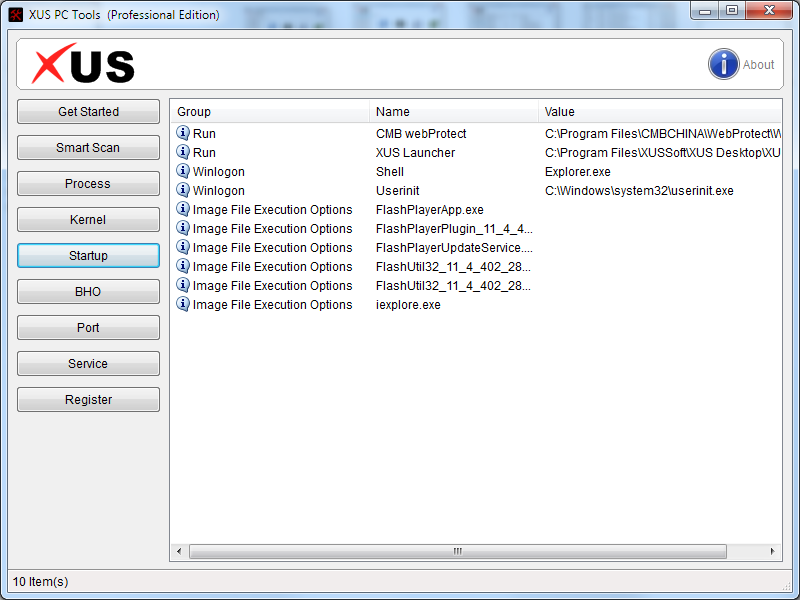
Task: Click info icon on Winlogon Shell row
Action: (x=183, y=171)
